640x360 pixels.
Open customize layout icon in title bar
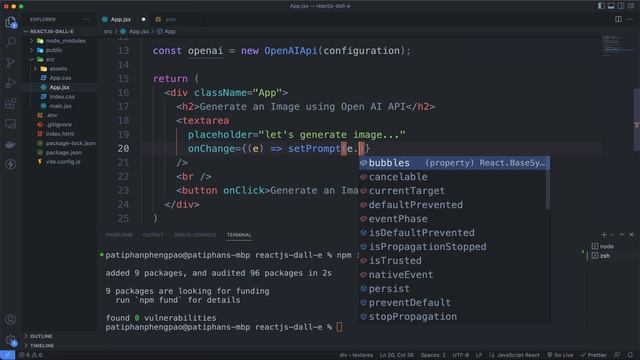coord(631,6)
